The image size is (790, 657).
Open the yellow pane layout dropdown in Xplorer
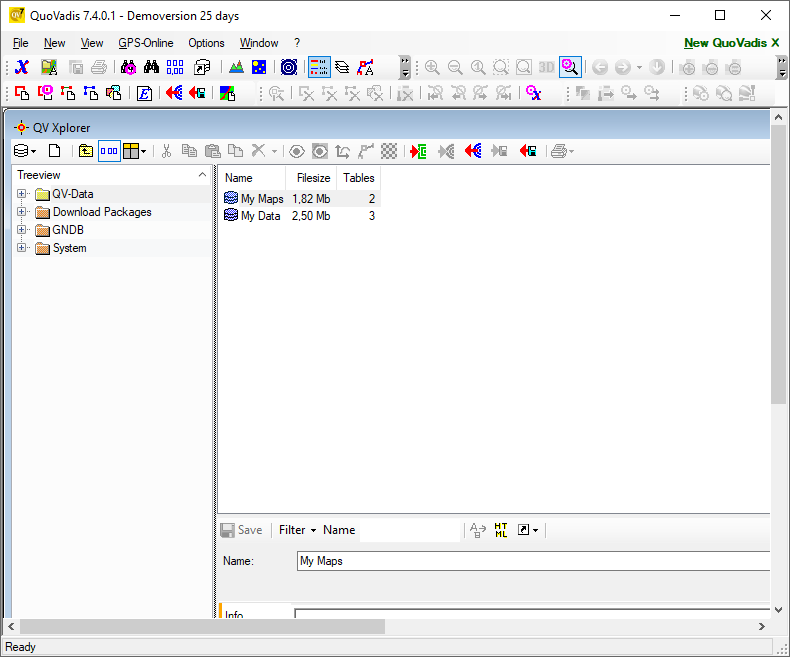coord(135,151)
